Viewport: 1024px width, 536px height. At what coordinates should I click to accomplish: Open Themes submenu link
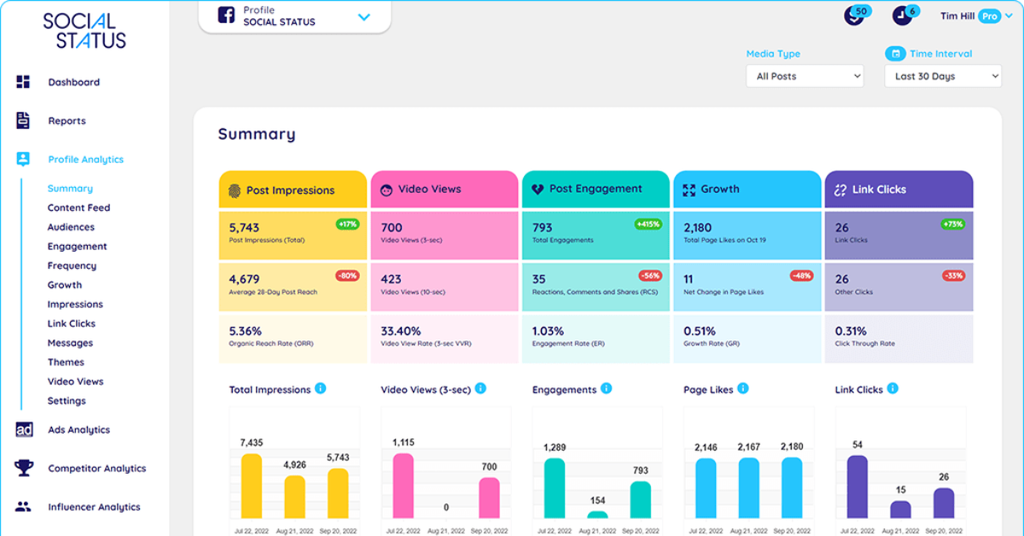(65, 362)
